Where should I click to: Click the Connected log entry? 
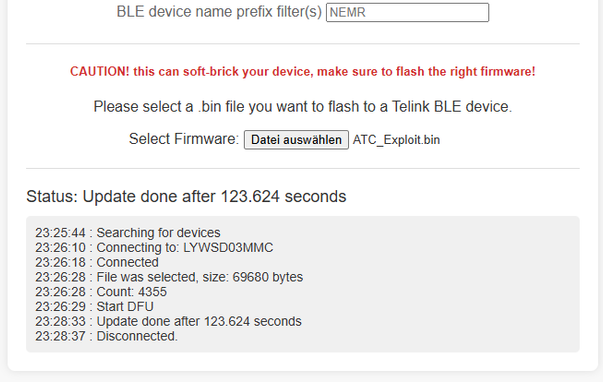97,262
